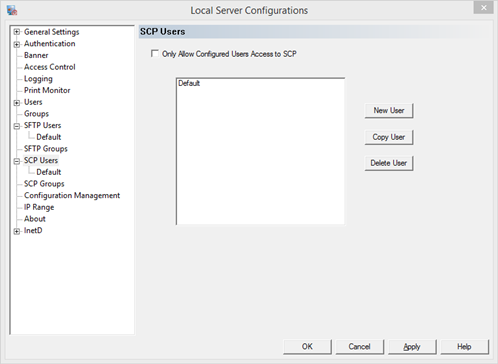498x364 pixels.
Task: Collapse the SCP Users tree node
Action: tap(17, 161)
